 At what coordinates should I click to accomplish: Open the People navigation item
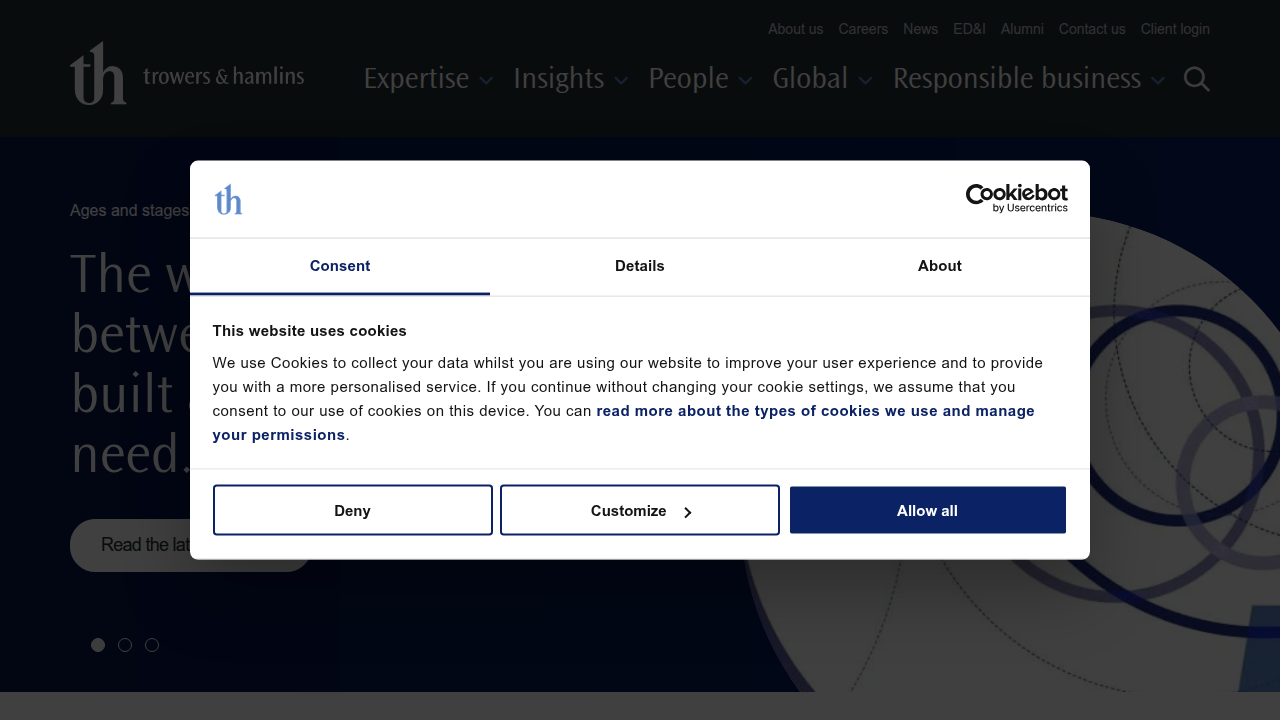point(688,78)
